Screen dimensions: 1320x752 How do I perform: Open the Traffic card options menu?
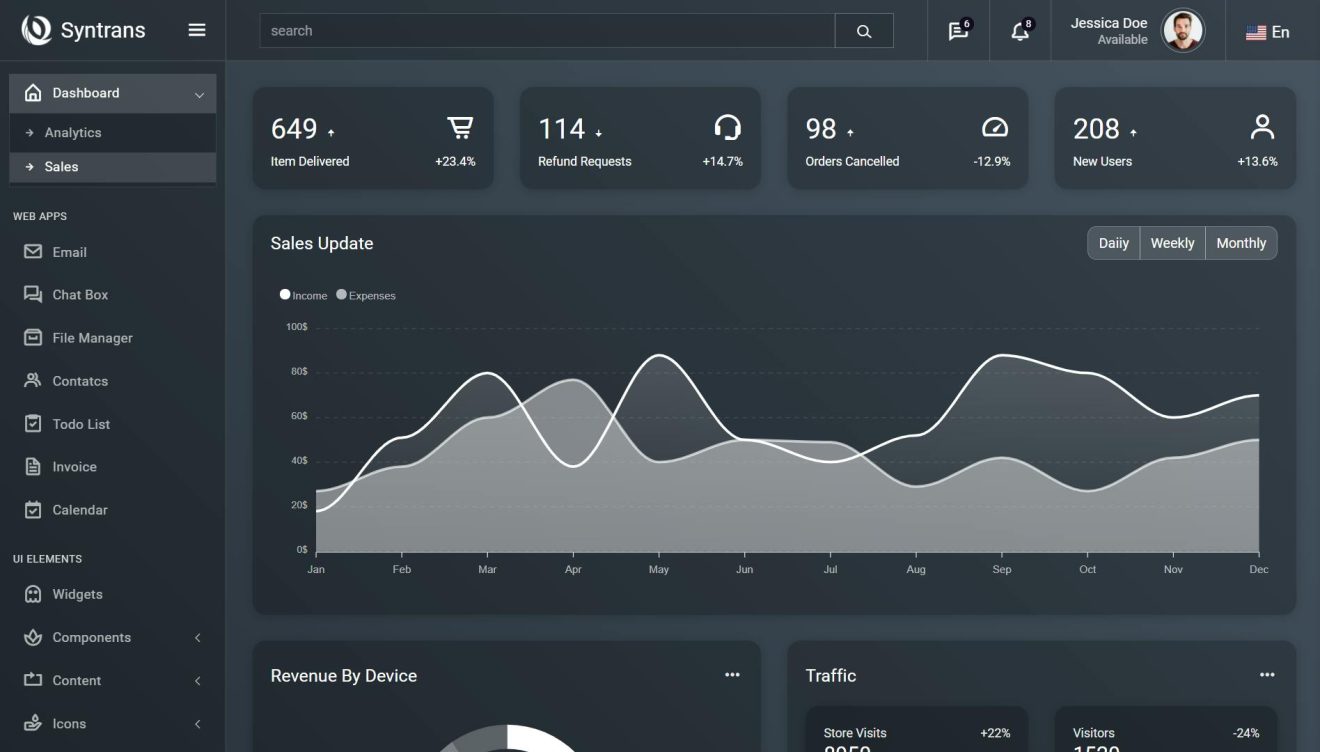pos(1268,674)
